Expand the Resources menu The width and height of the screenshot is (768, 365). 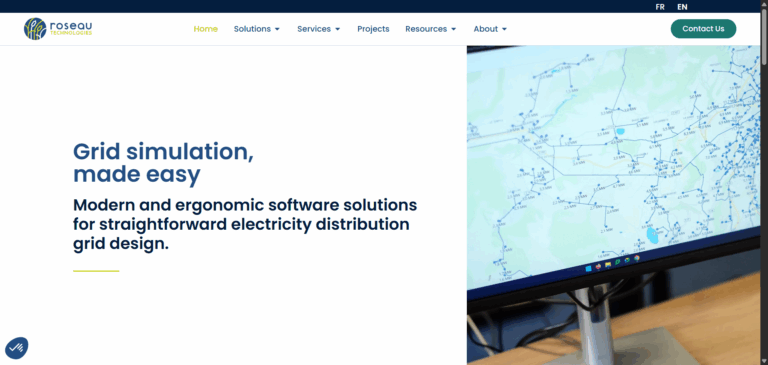[431, 29]
